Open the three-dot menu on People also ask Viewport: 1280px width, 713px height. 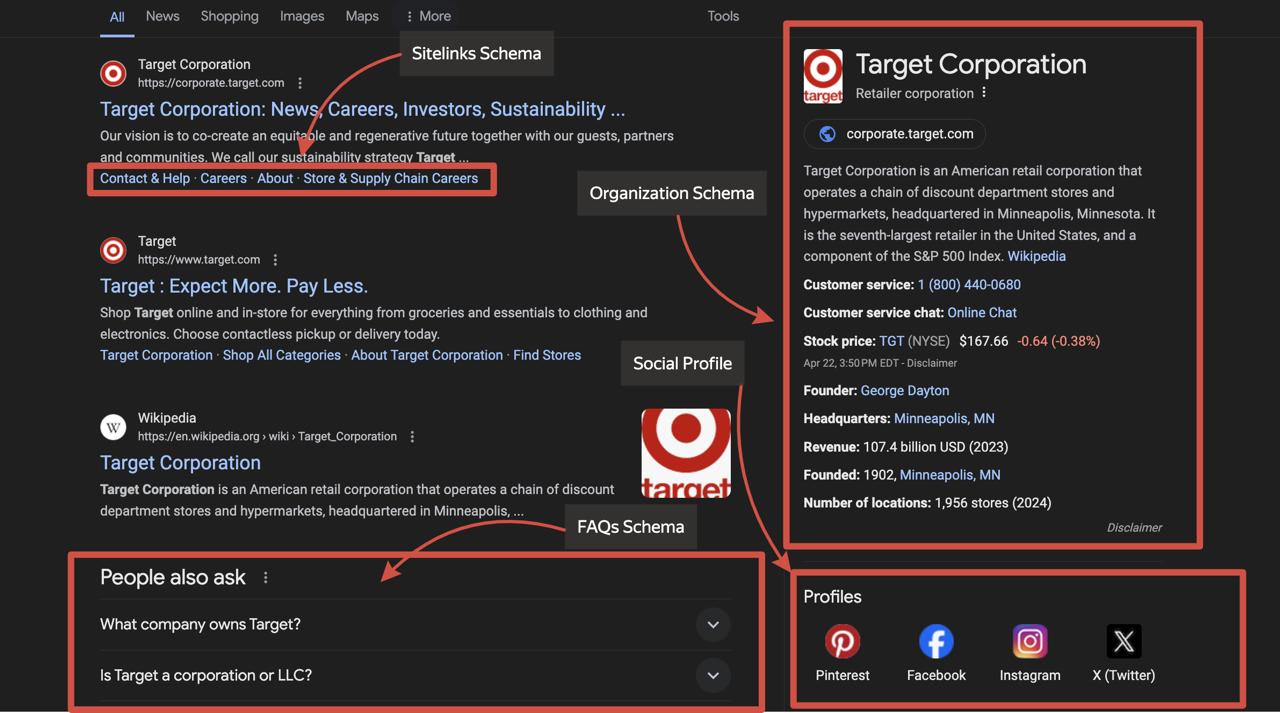pos(265,577)
